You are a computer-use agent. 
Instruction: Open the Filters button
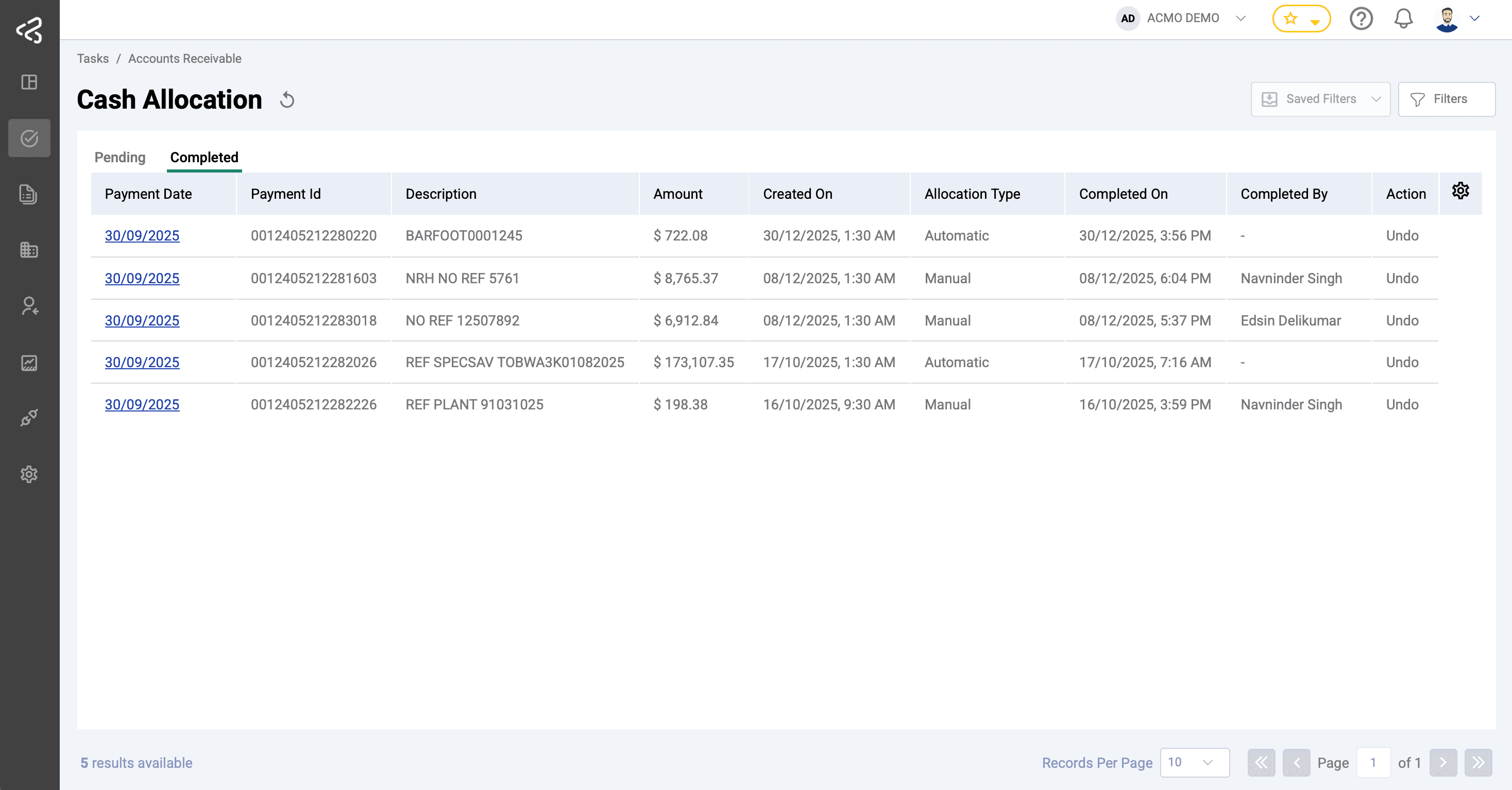click(x=1446, y=98)
